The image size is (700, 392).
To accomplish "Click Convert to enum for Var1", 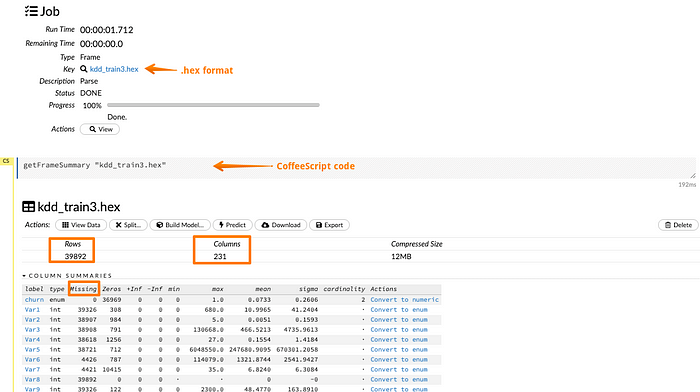I will coord(399,309).
